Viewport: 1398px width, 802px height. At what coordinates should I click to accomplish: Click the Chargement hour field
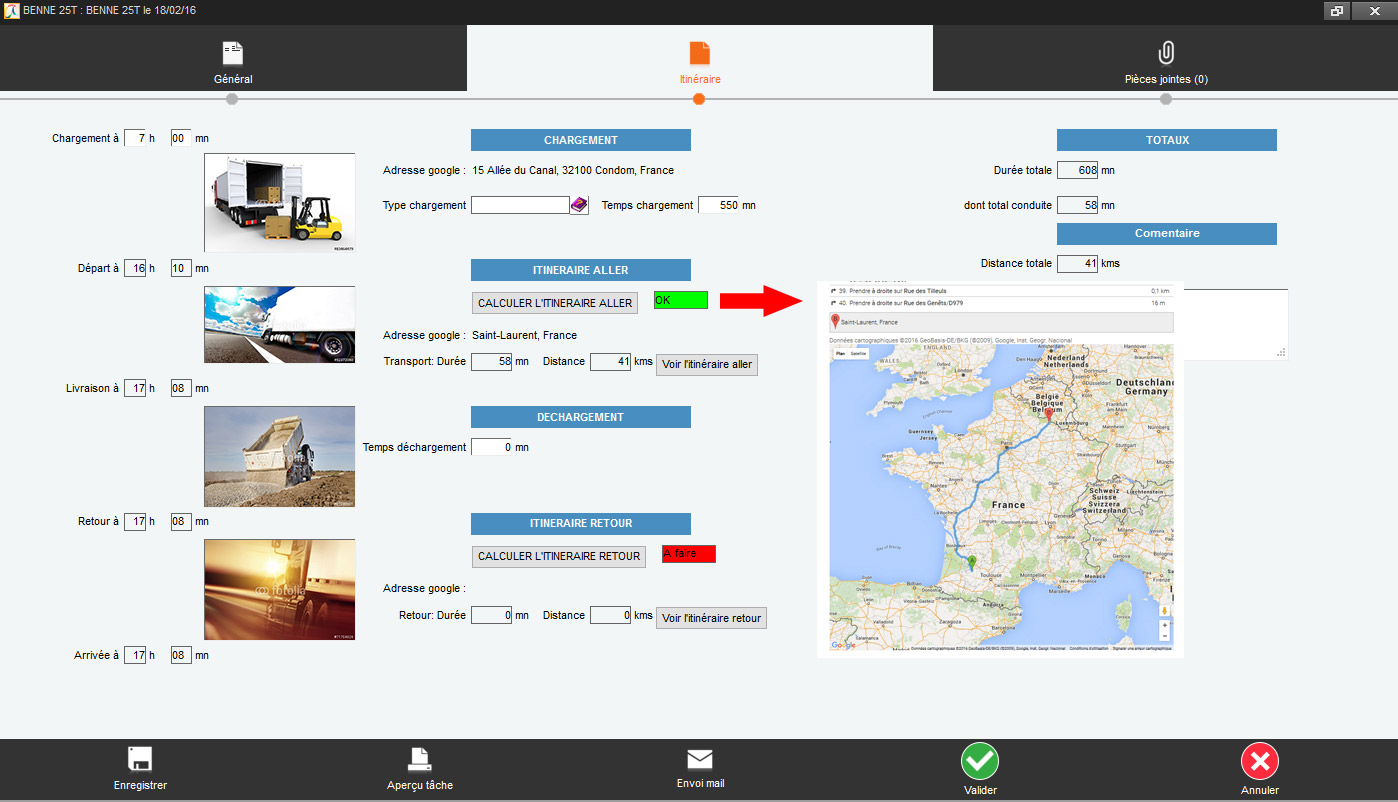[x=135, y=138]
